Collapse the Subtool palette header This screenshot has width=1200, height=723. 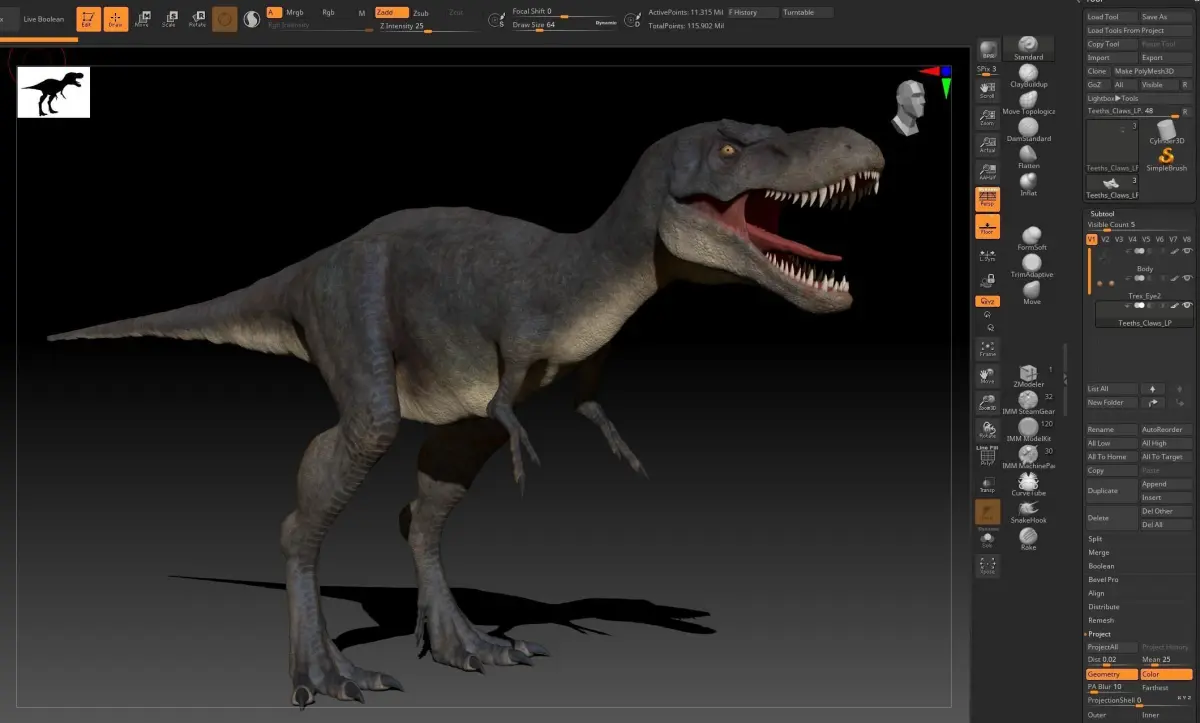point(1102,214)
